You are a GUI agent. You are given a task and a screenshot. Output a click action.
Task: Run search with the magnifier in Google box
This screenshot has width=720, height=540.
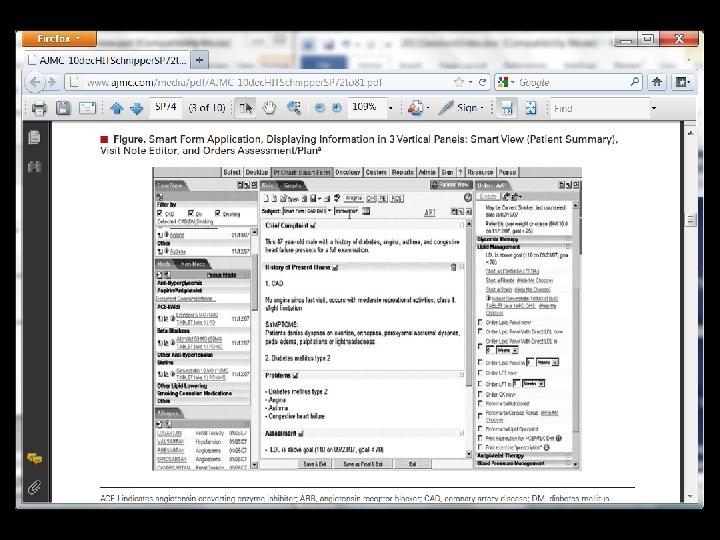coord(635,82)
